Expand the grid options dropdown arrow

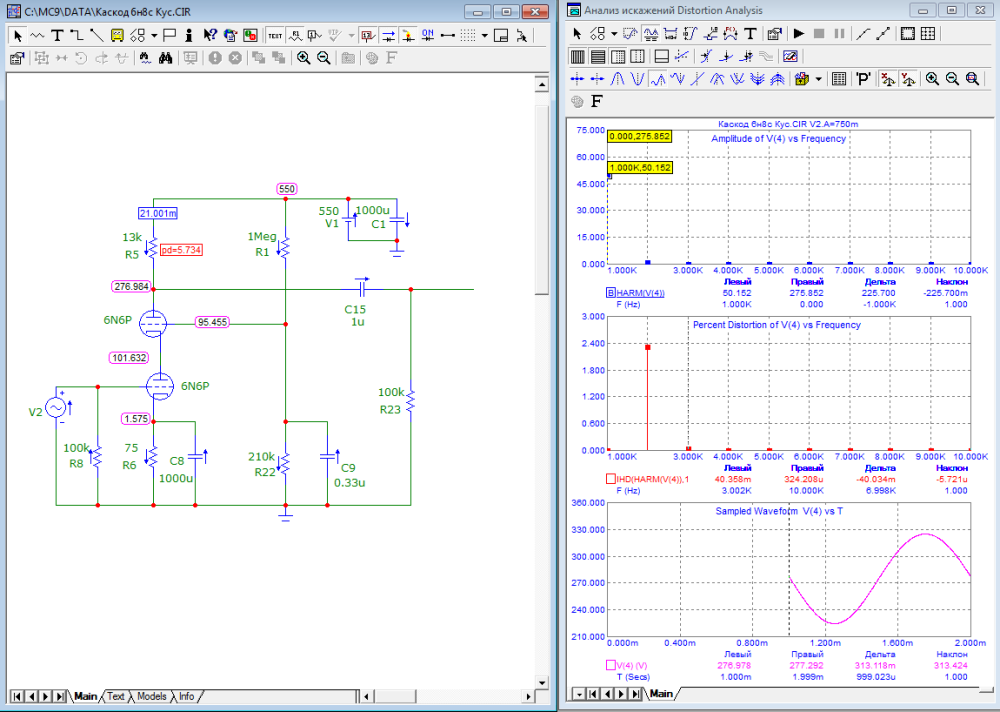pyautogui.click(x=484, y=35)
